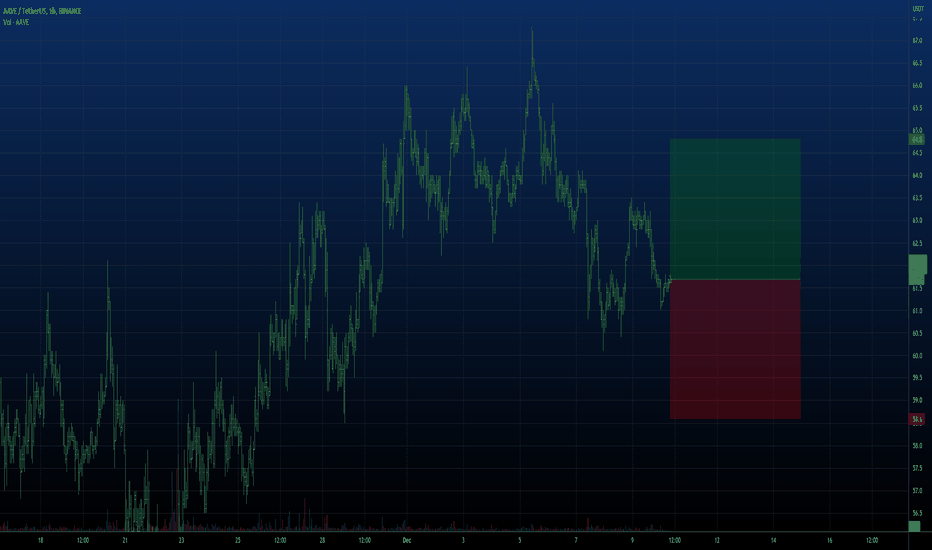The height and width of the screenshot is (550, 932).
Task: Click the 62.5 price axis label
Action: tap(917, 243)
